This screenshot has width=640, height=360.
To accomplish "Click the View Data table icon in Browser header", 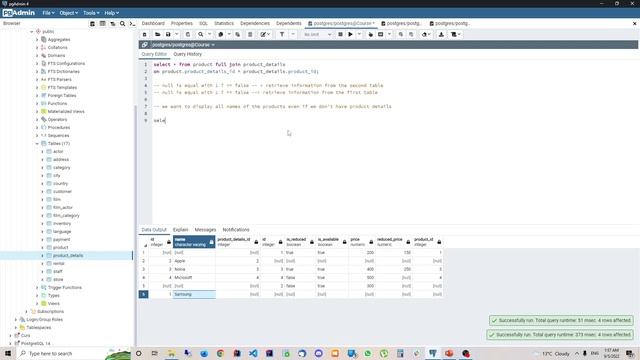I will (x=102, y=24).
